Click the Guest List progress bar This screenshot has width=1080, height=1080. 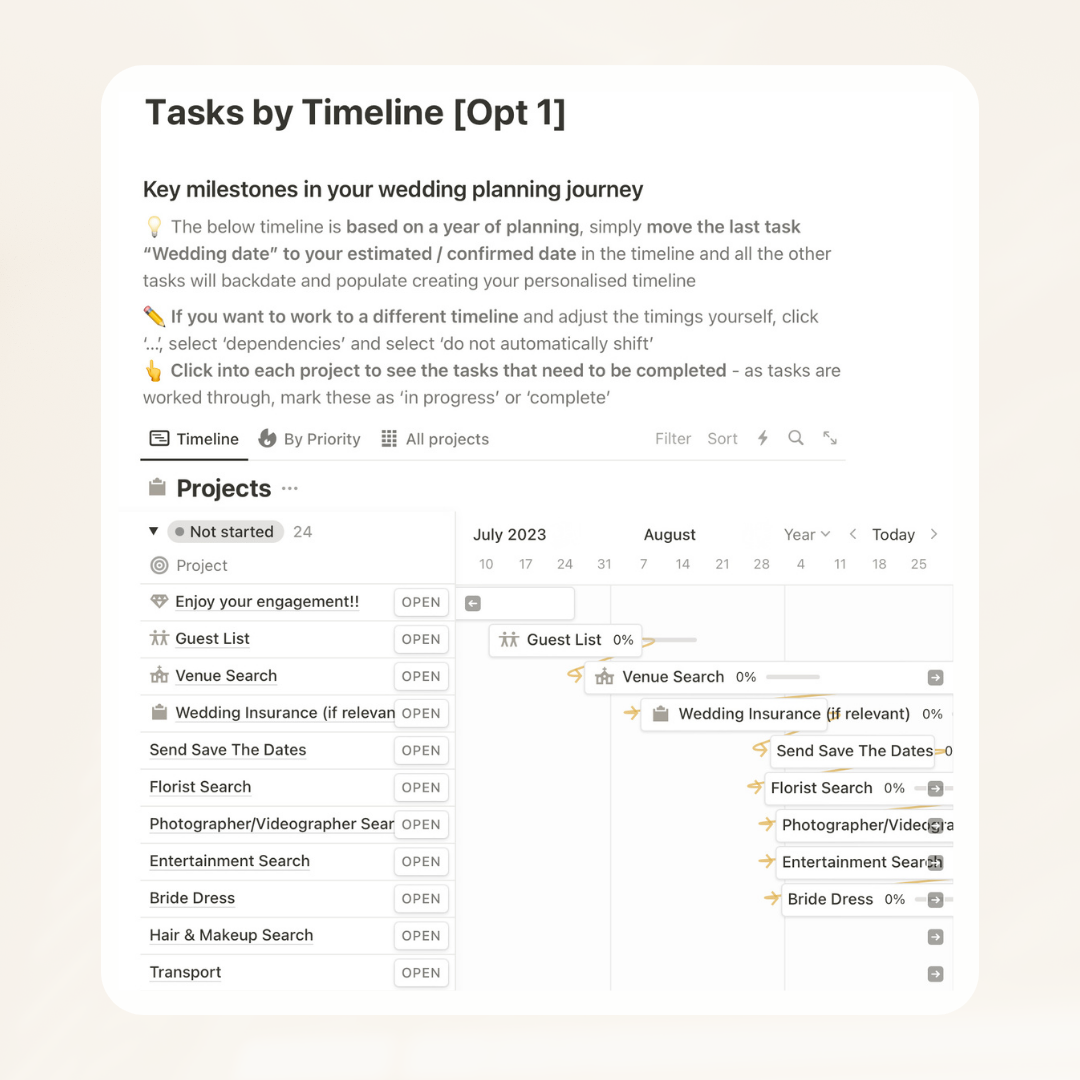(x=670, y=640)
